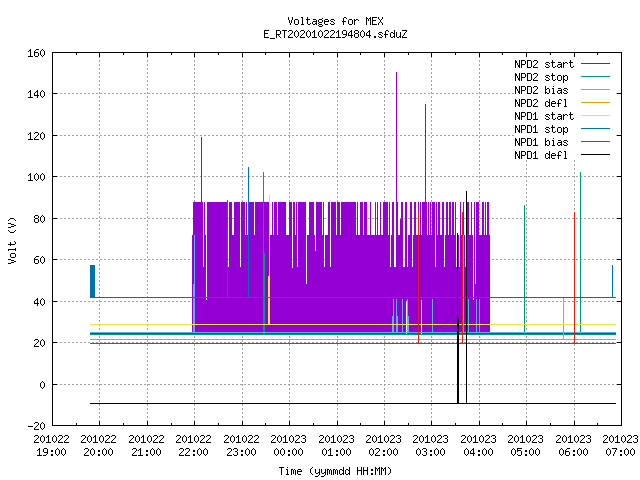This screenshot has width=640, height=480.
Task: Click the black NPD1 defl spike reaching 93 V
Action: 467,297
